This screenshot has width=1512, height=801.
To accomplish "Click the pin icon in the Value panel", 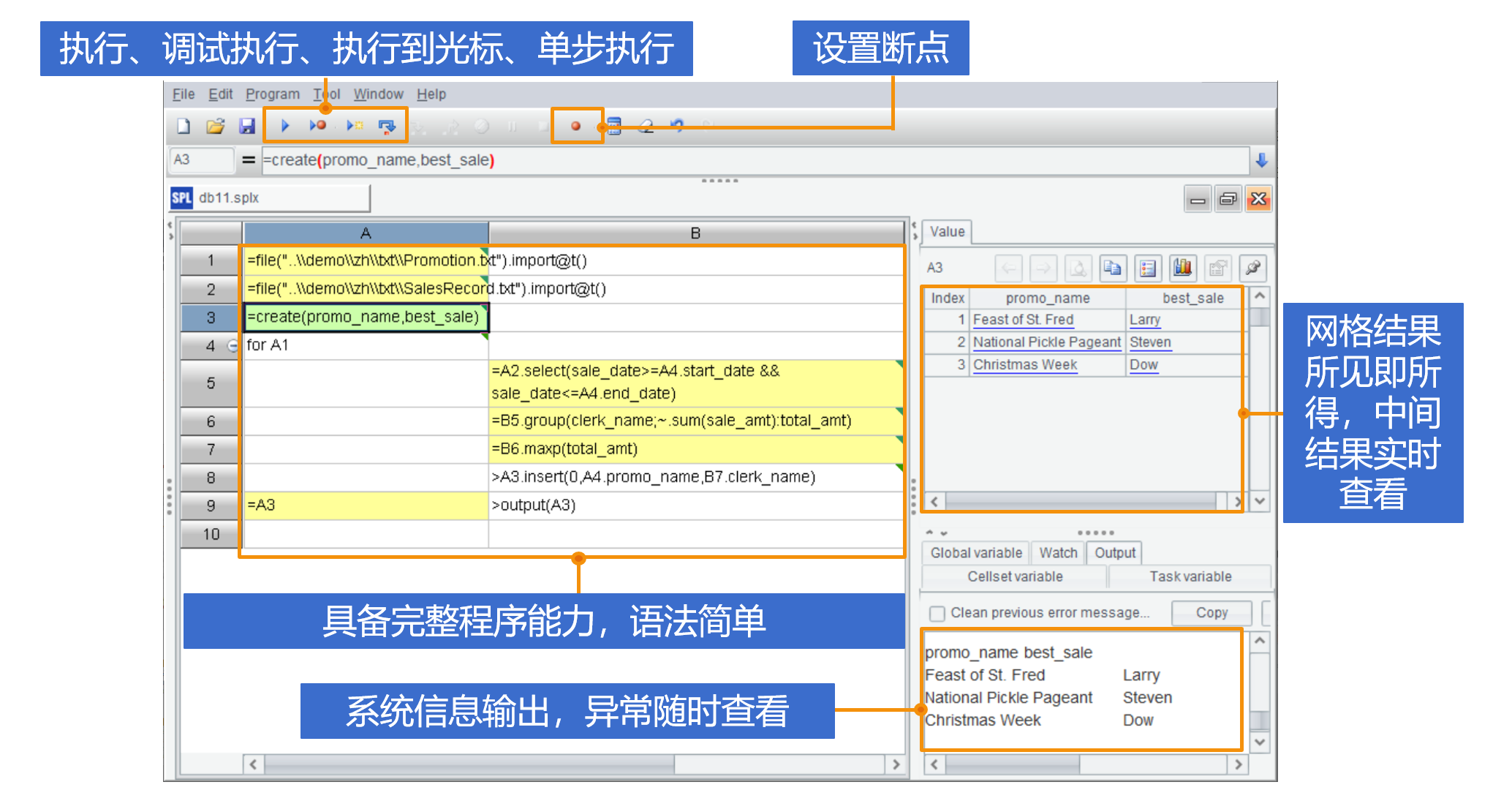I will [x=1252, y=268].
